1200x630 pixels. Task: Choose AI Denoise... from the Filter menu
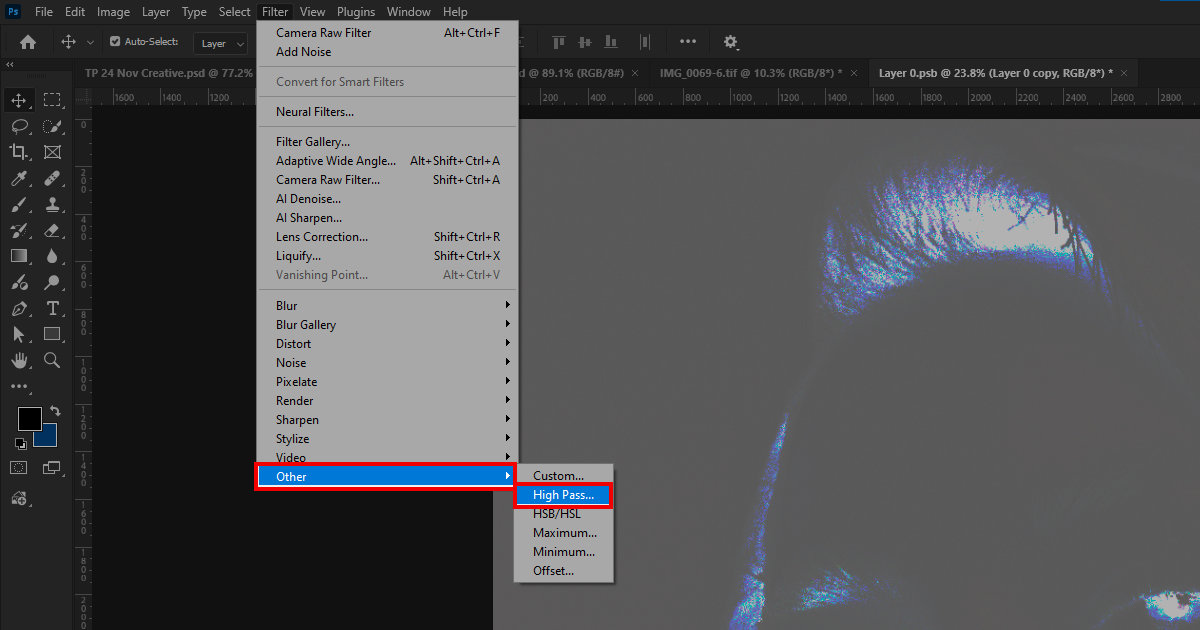pyautogui.click(x=387, y=199)
